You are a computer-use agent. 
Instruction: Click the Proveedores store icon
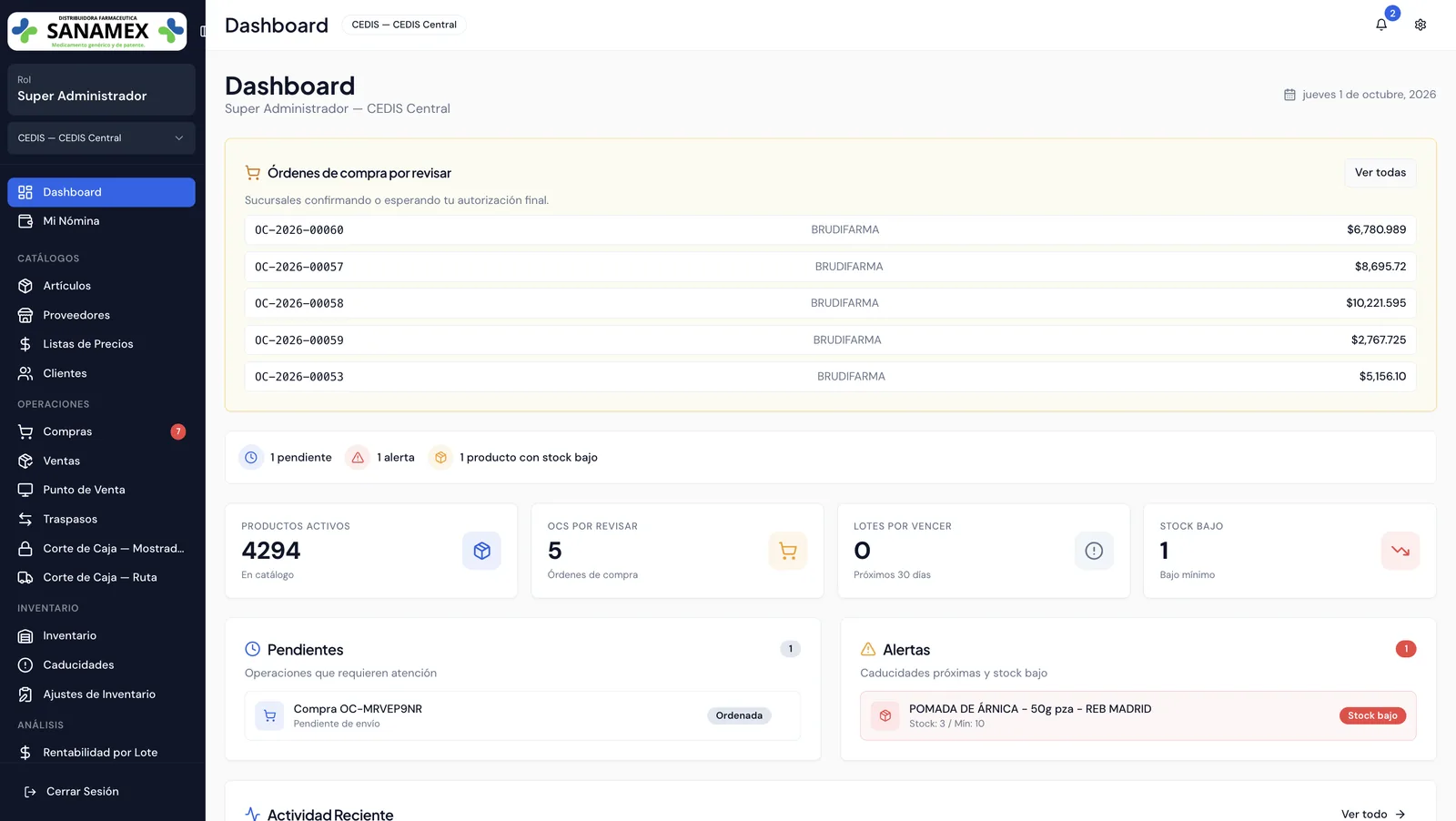click(25, 315)
